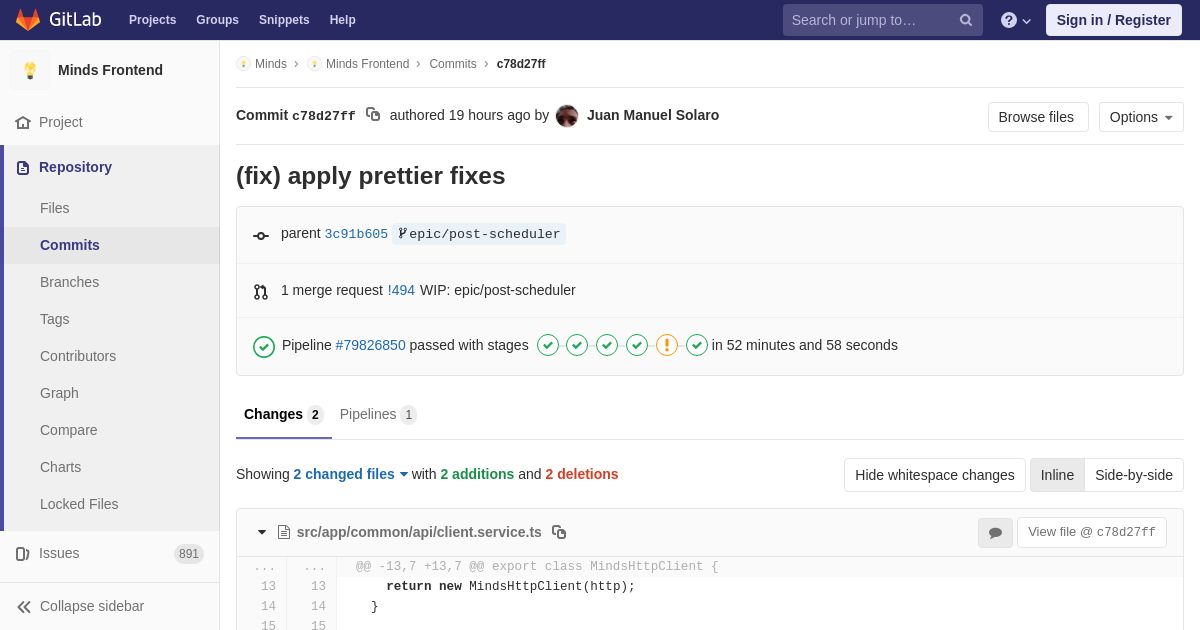Click Hide whitespace changes button
Screen dimensions: 1200x630
[x=934, y=475]
